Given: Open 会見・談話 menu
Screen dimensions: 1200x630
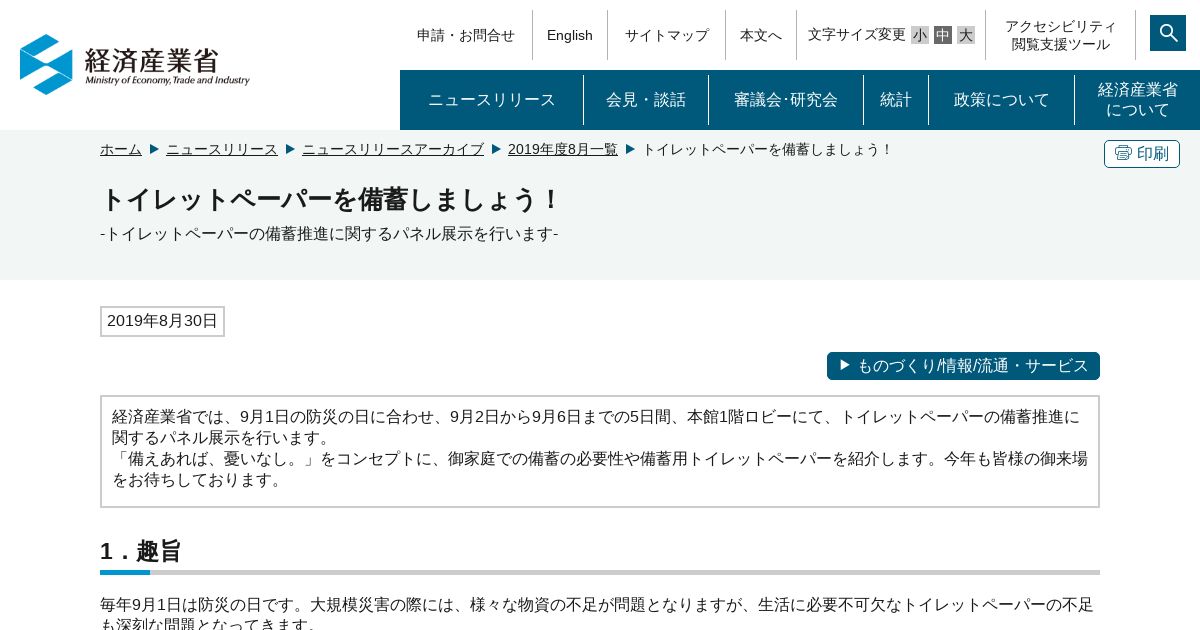Looking at the screenshot, I should coord(646,100).
